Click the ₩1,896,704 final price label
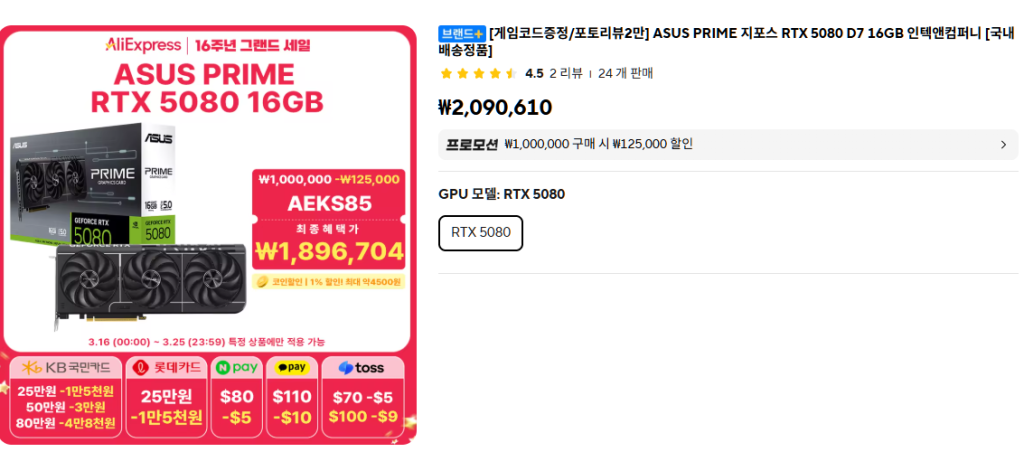The image size is (1024, 452). pyautogui.click(x=329, y=251)
